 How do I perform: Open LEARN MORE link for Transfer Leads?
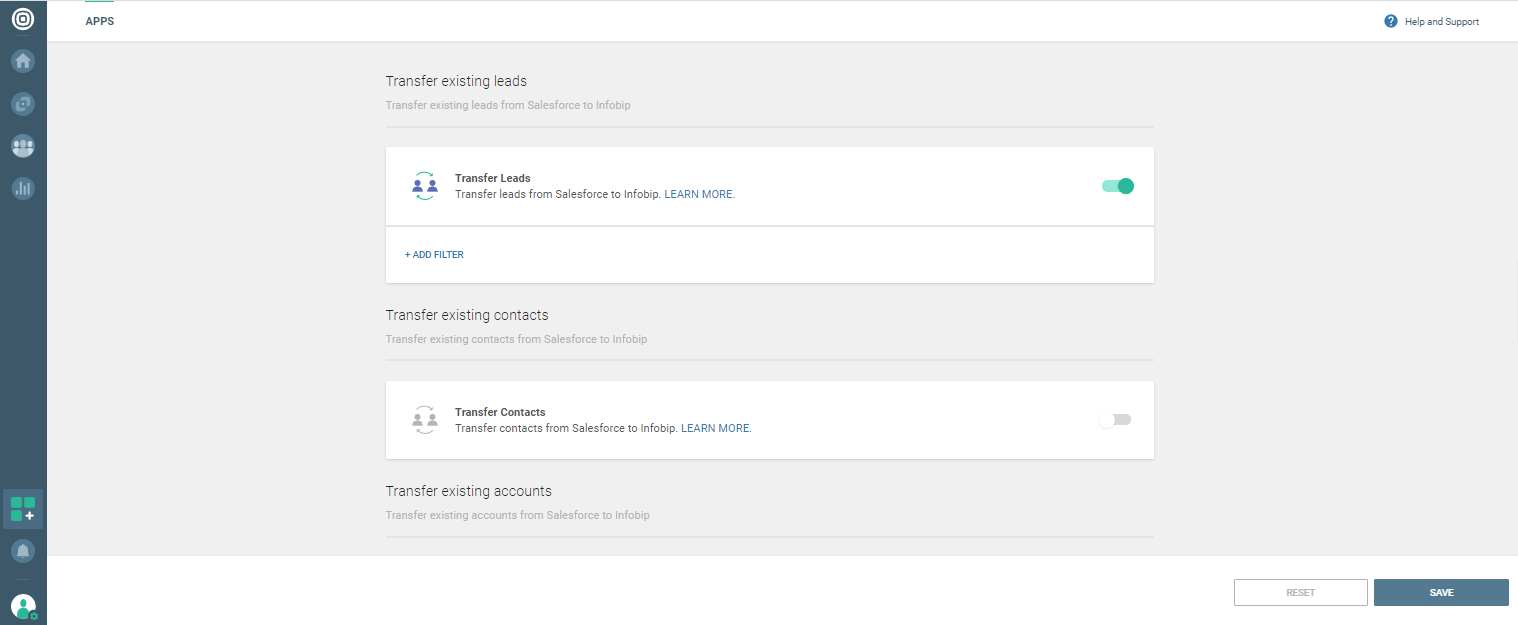(x=699, y=194)
